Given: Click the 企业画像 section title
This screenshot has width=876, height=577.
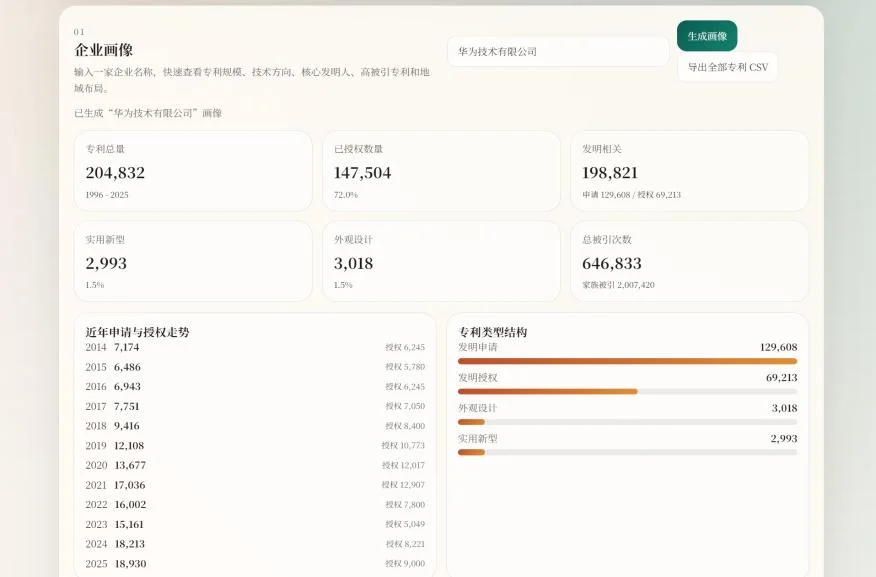Looking at the screenshot, I should pyautogui.click(x=103, y=50).
